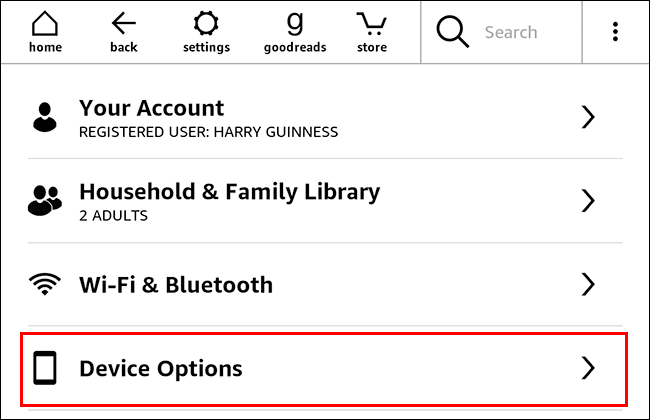Go back using the back arrow

(x=124, y=24)
